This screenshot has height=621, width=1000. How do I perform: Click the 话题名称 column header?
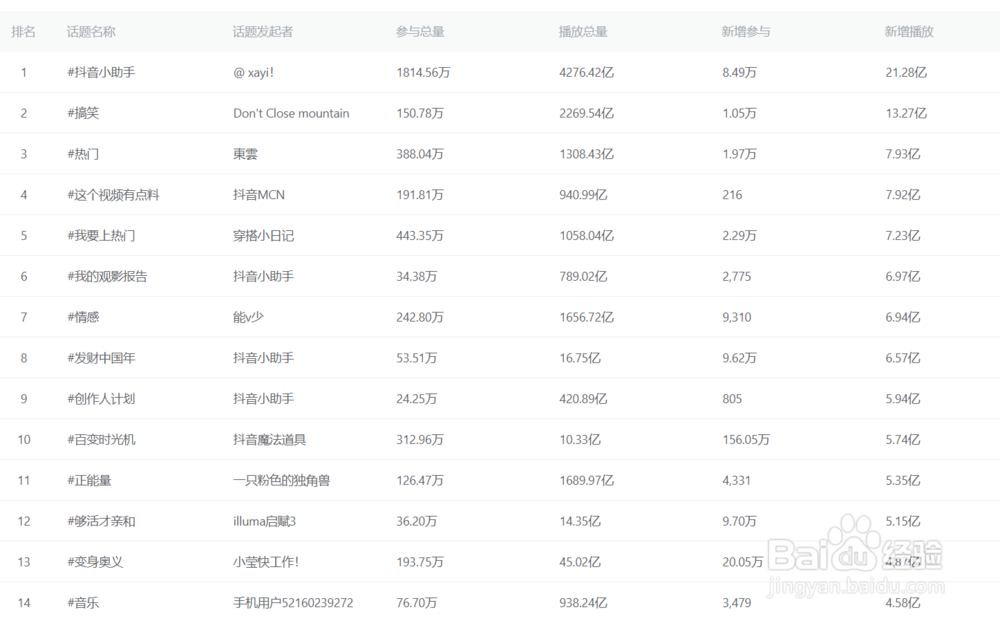pyautogui.click(x=91, y=32)
